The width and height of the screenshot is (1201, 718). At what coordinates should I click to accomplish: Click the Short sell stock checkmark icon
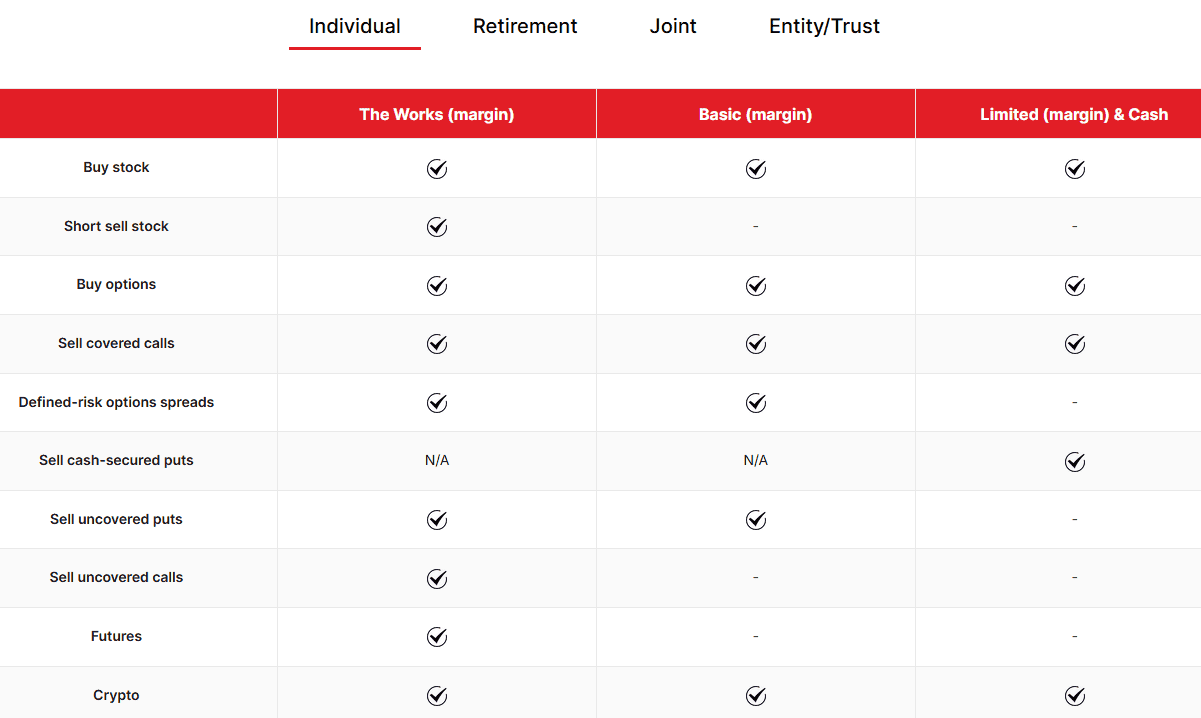pyautogui.click(x=436, y=227)
